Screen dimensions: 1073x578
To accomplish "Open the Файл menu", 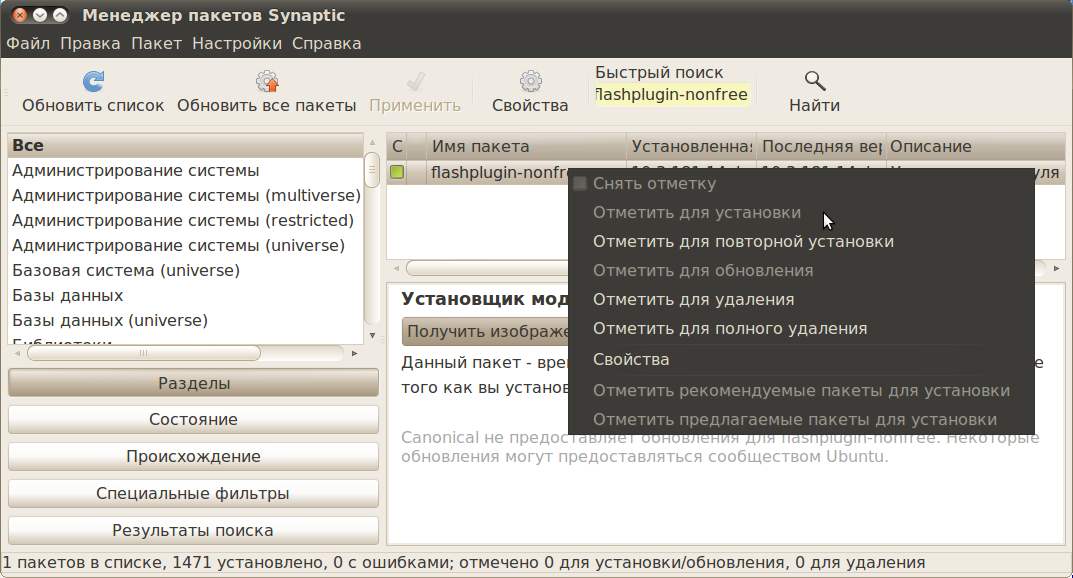I will (28, 44).
